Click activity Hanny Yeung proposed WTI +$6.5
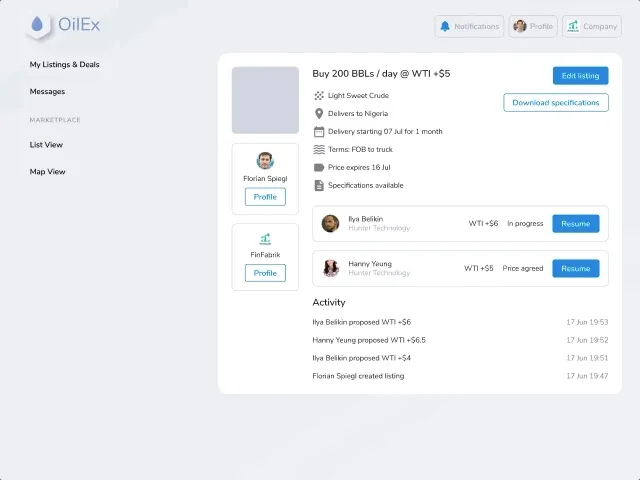The image size is (640, 480). [x=369, y=340]
